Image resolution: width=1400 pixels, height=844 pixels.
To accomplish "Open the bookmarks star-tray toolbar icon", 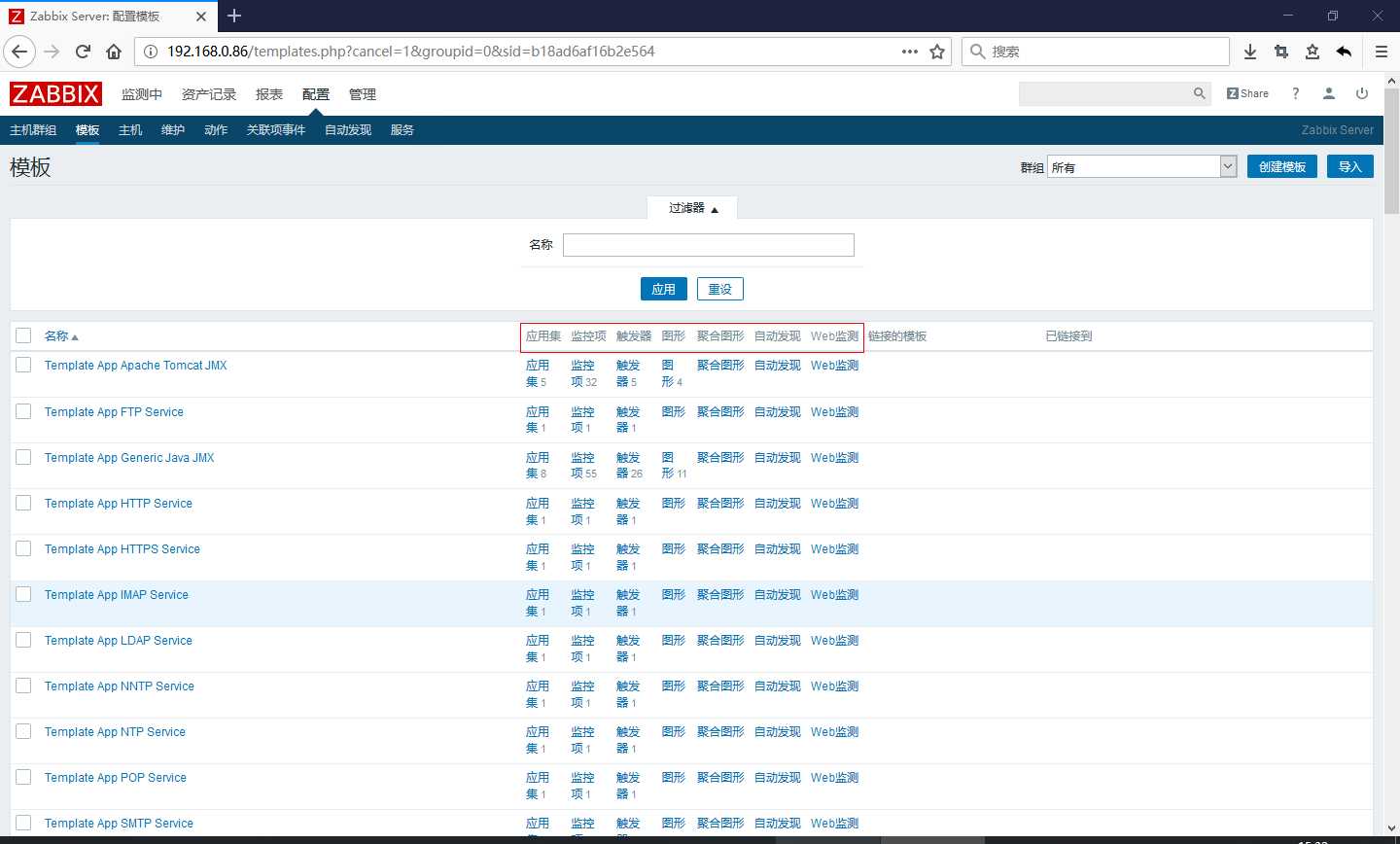I will pyautogui.click(x=1312, y=52).
